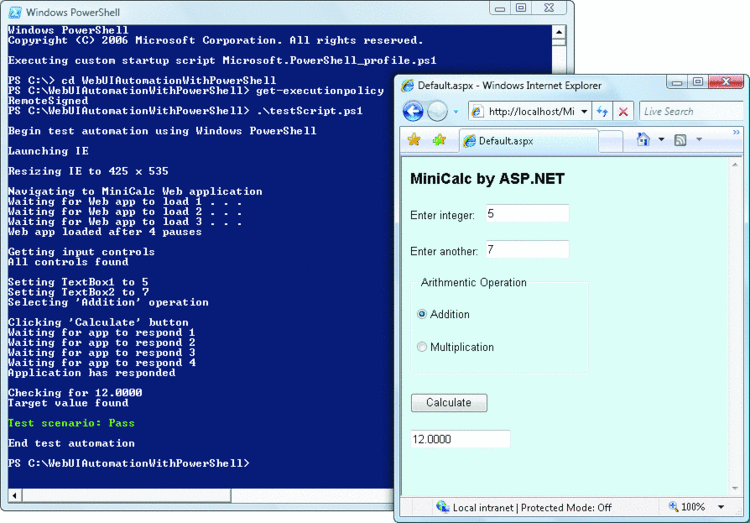The image size is (750, 523).
Task: Click the Windows PowerShell title bar icon
Action: (15, 12)
